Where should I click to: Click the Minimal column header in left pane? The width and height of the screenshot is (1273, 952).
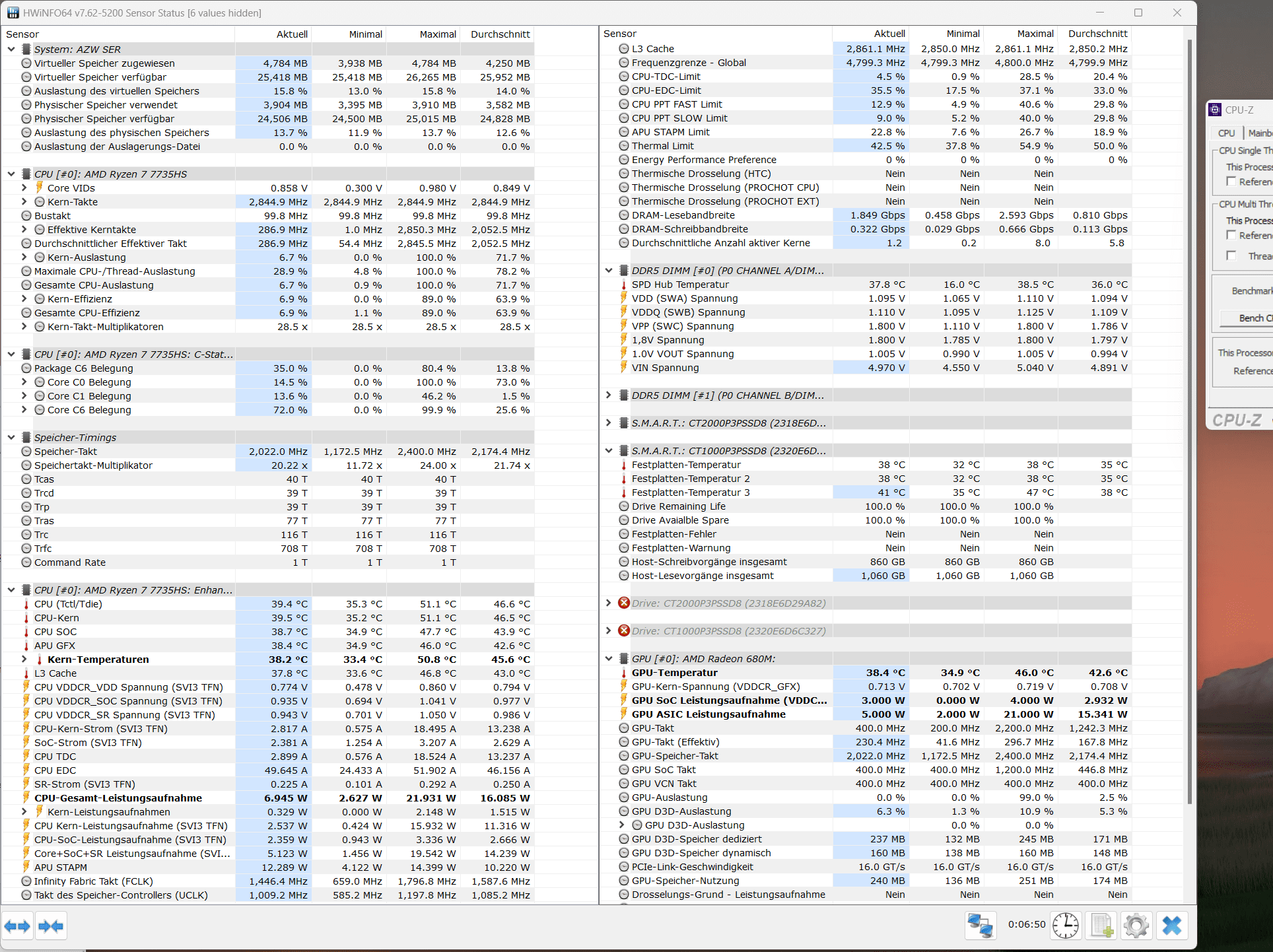349,34
